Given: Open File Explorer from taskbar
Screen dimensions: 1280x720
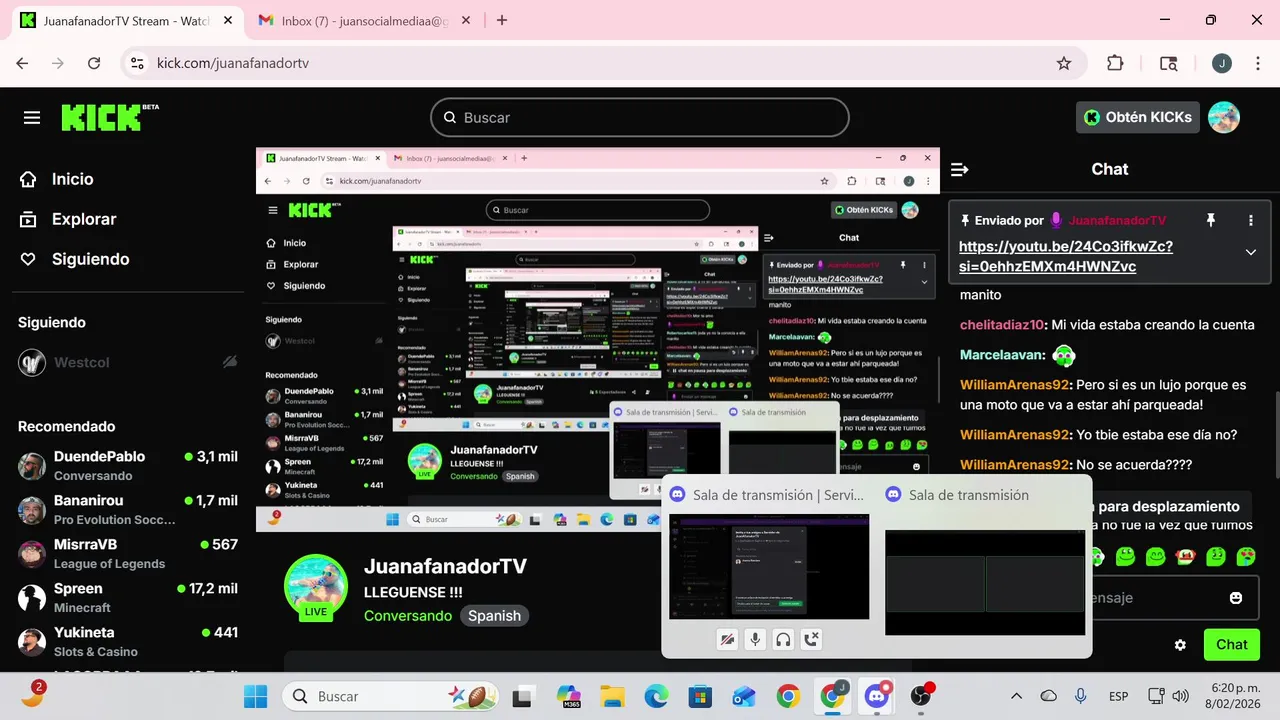Looking at the screenshot, I should (x=612, y=696).
